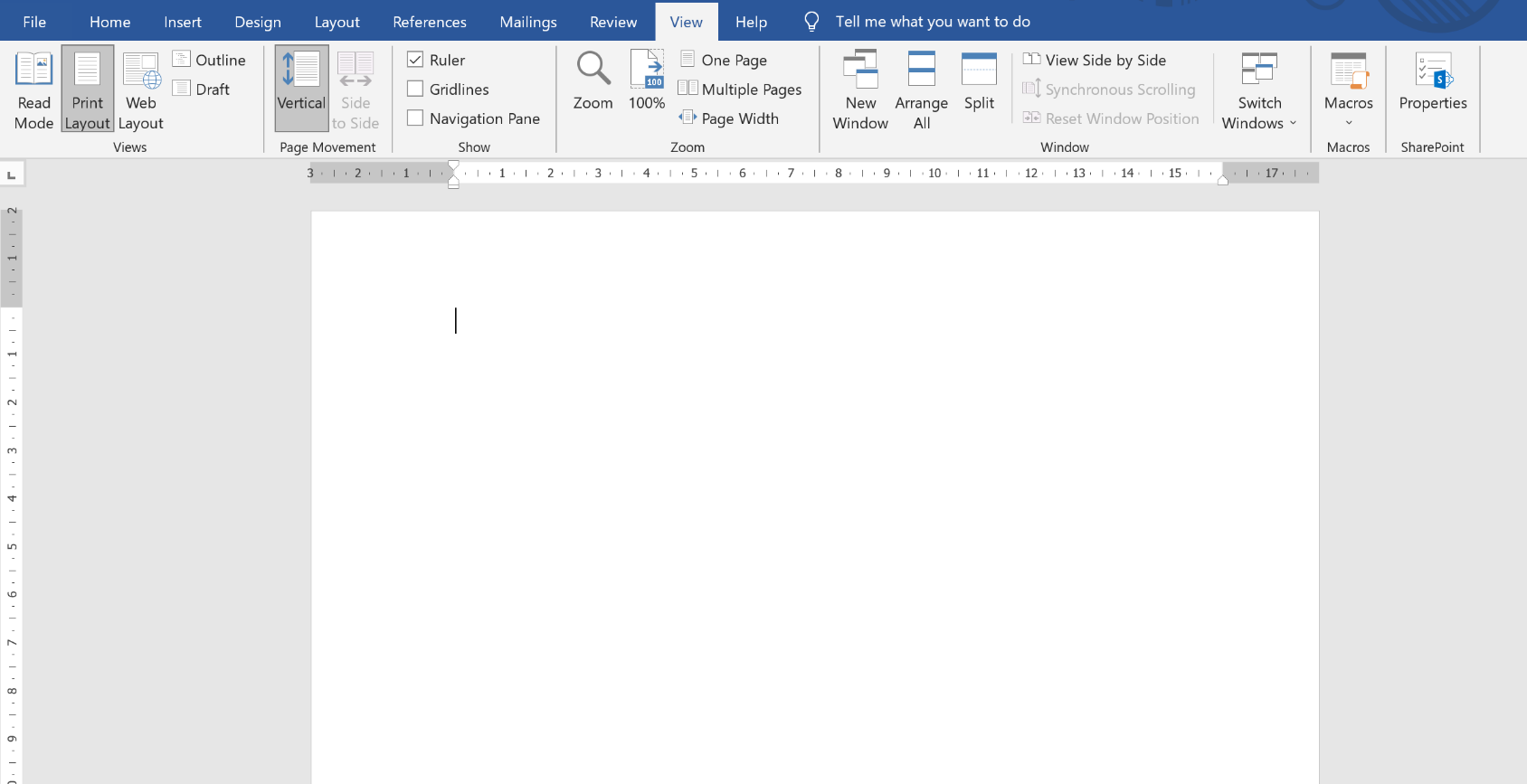Click inside the blank document page

(815, 497)
